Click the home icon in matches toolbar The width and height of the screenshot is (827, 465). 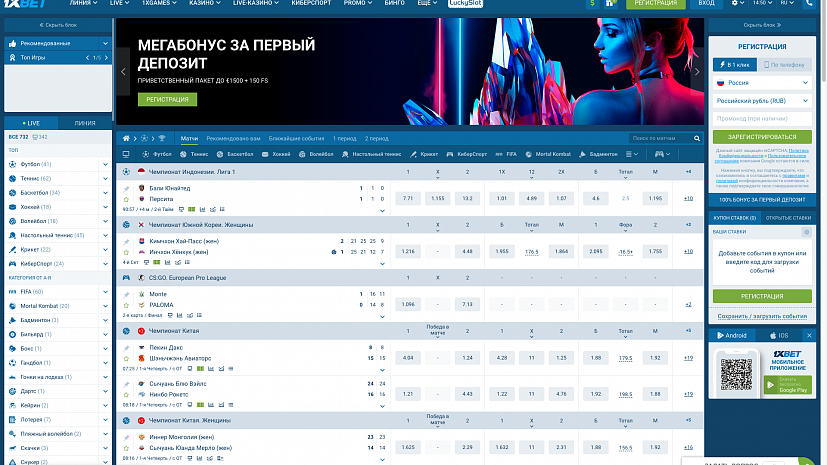[x=126, y=137]
